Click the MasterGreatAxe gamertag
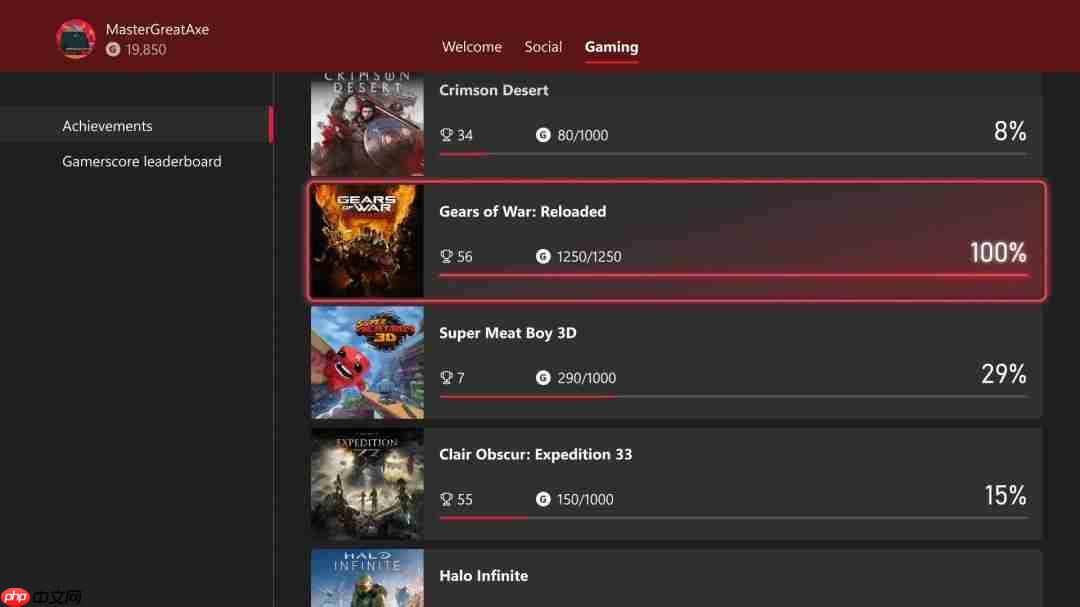The height and width of the screenshot is (607, 1080). tap(157, 30)
